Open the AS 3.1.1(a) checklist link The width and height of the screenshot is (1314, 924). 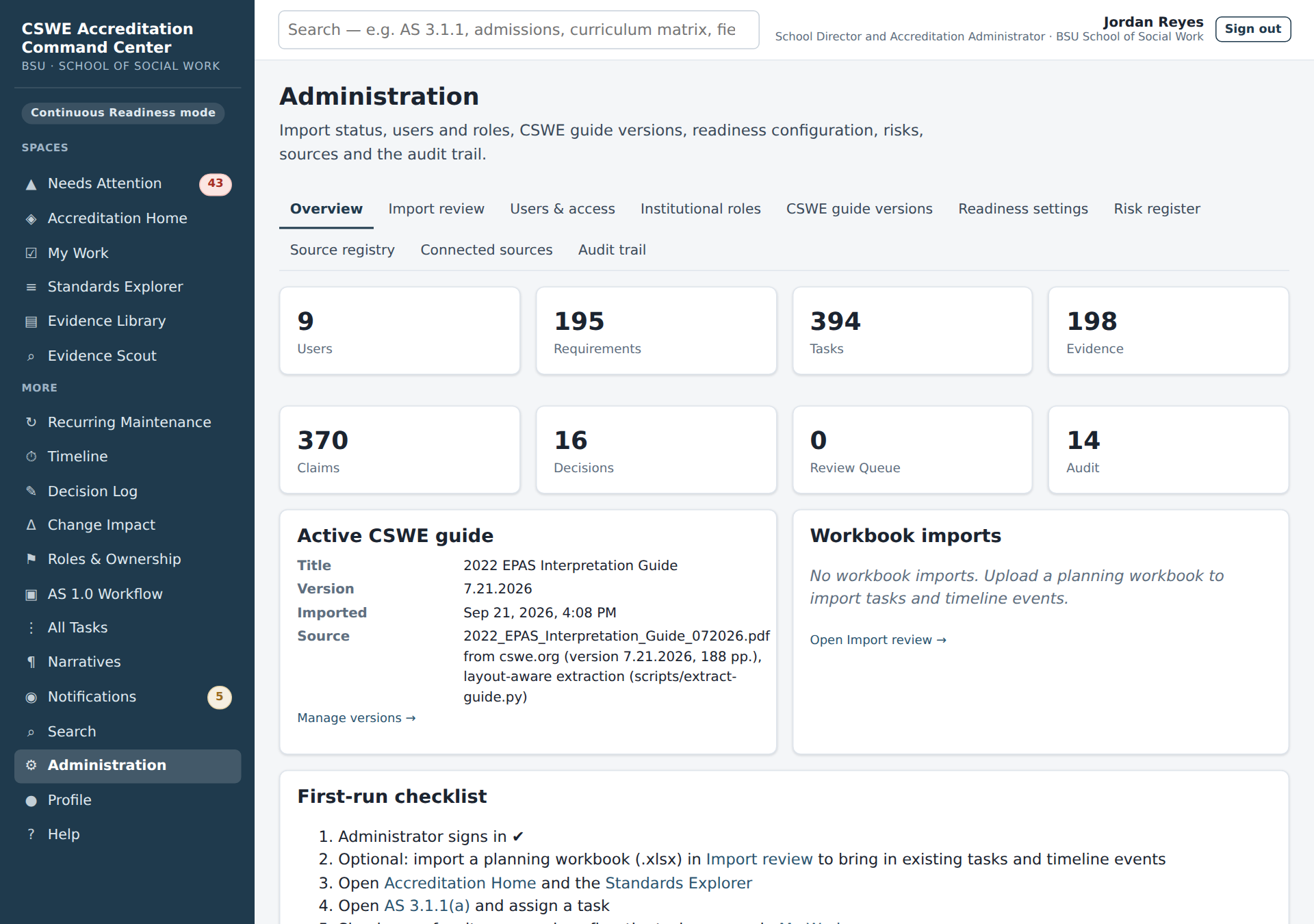tap(426, 906)
